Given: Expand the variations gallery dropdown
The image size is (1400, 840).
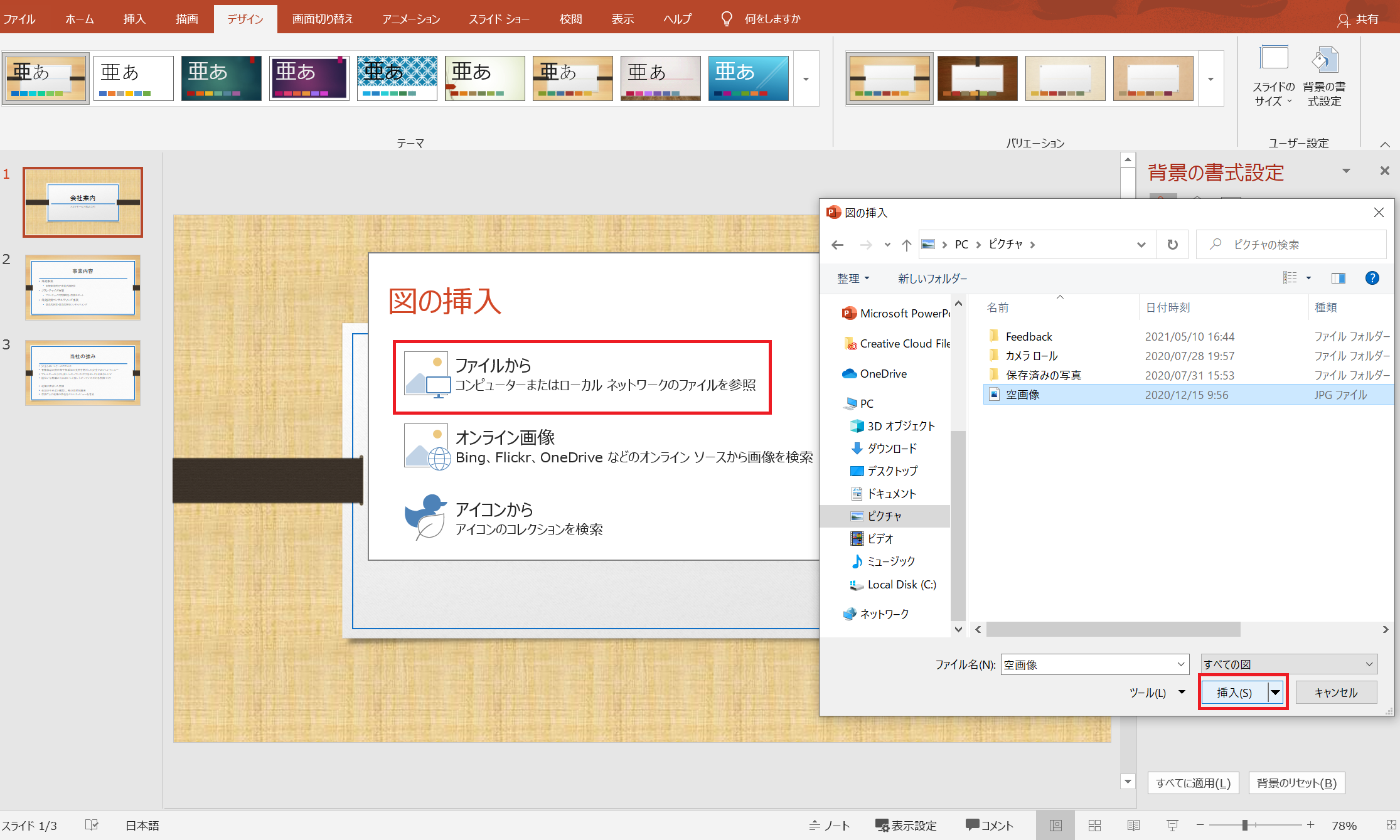Looking at the screenshot, I should point(1211,79).
